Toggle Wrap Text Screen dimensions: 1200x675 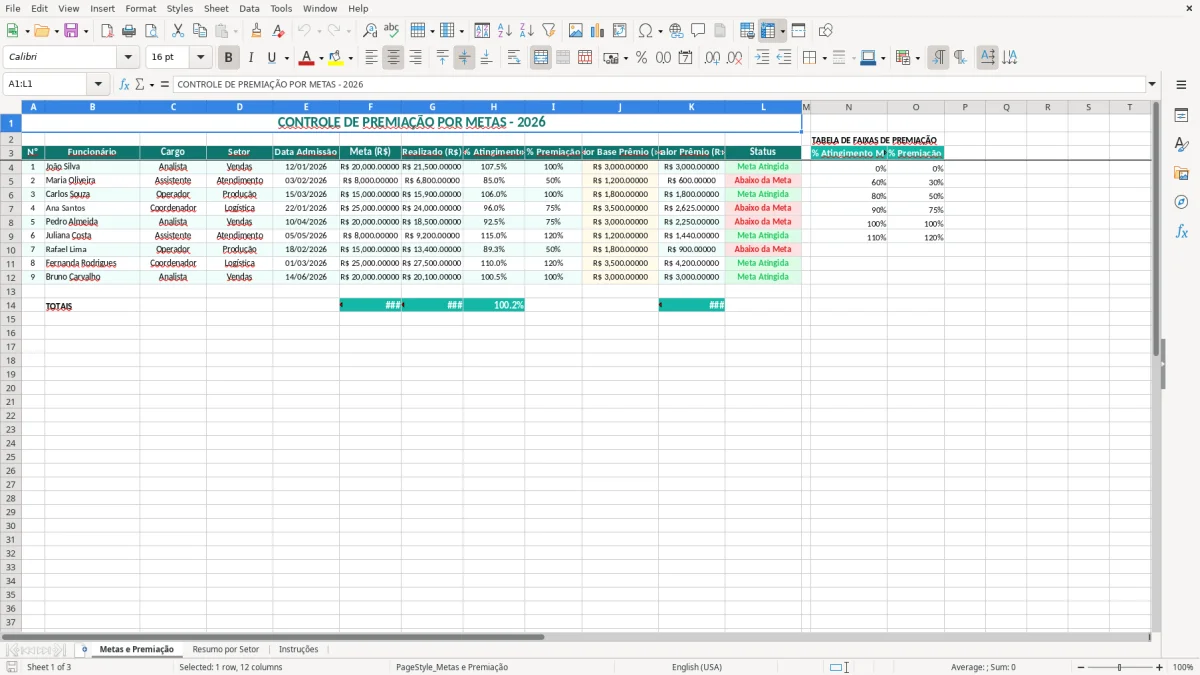coord(514,58)
